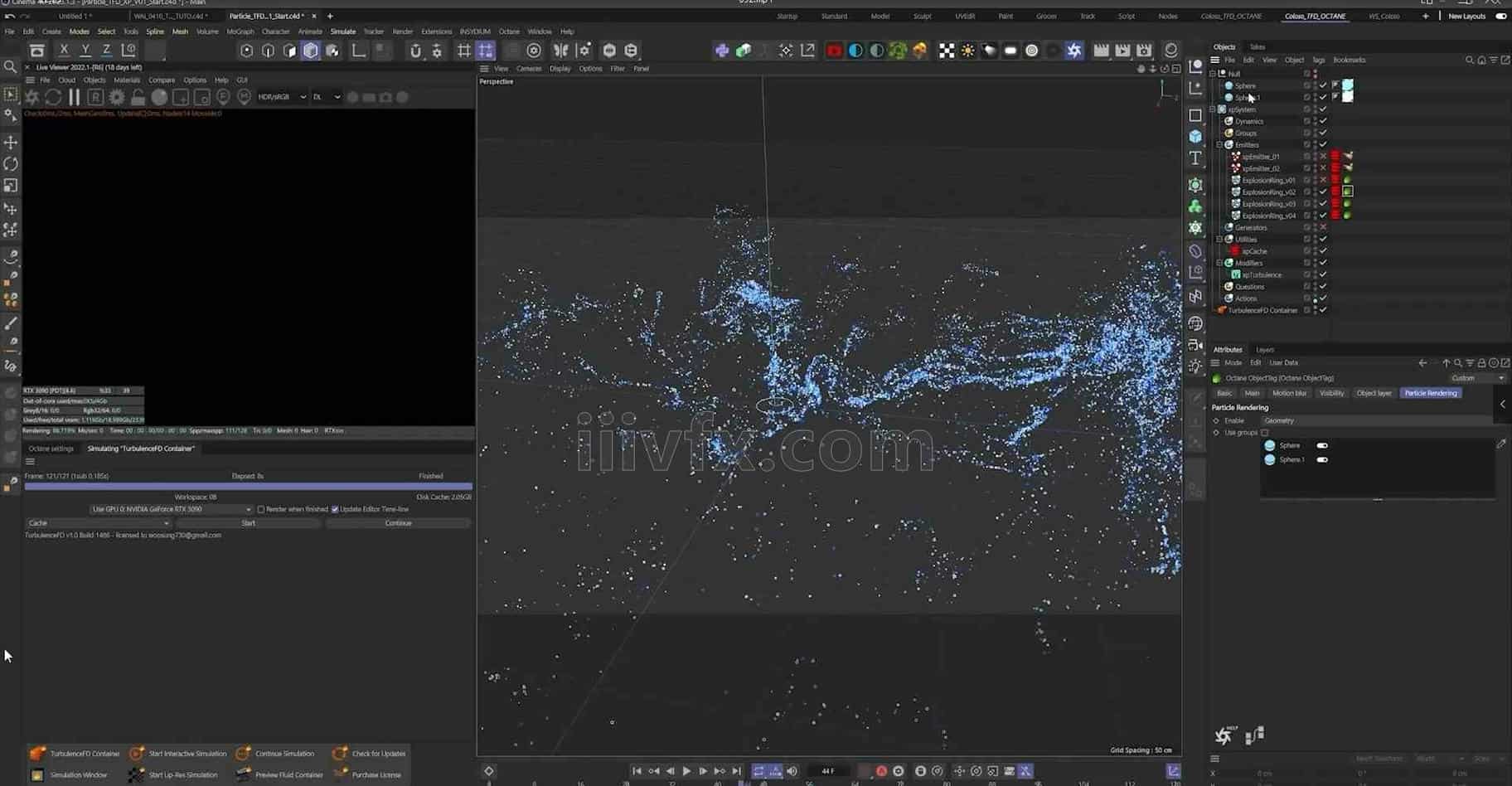Viewport: 1512px width, 786px height.
Task: Toggle Y axis lock
Action: (85, 51)
